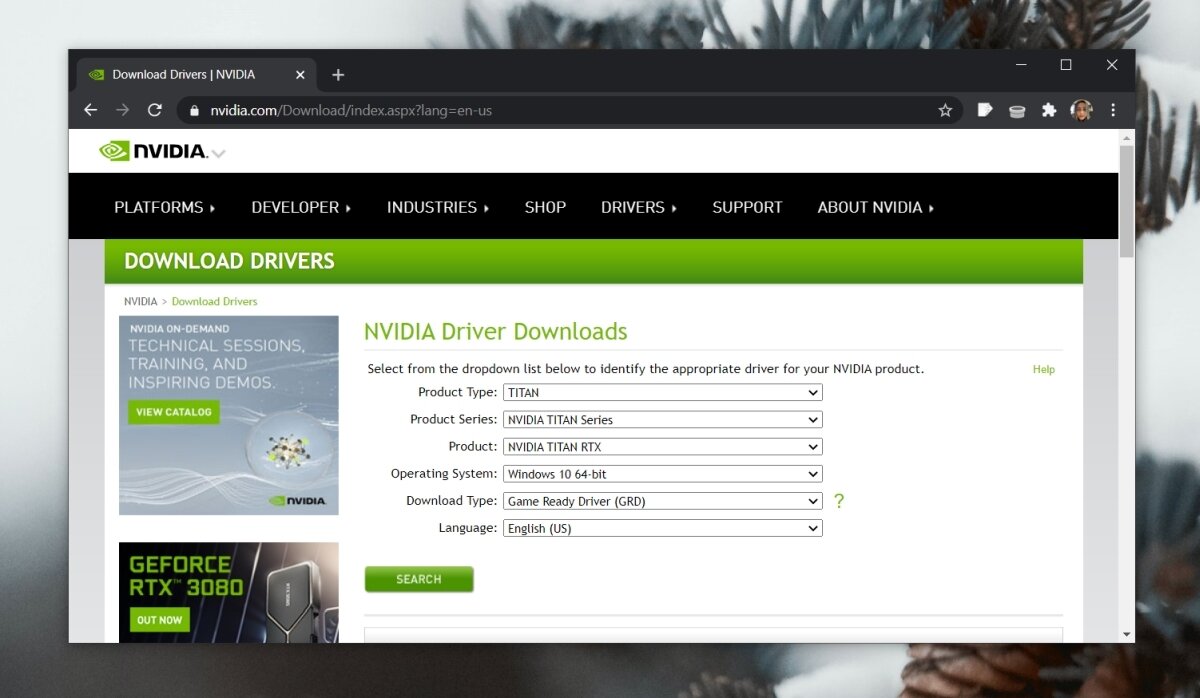This screenshot has width=1200, height=698.
Task: Open the reading list icon beside the star
Action: pyautogui.click(x=985, y=110)
